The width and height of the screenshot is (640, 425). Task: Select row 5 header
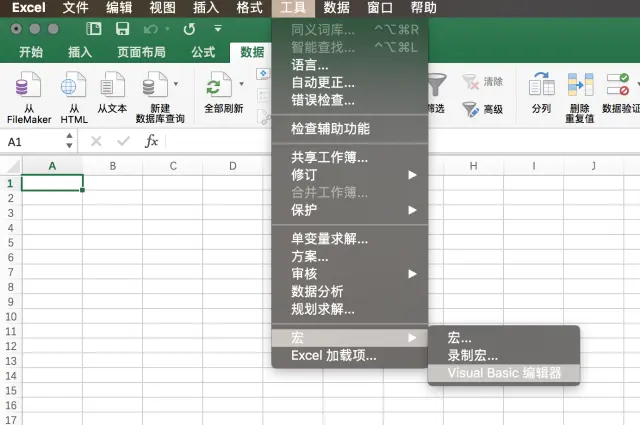(x=11, y=243)
